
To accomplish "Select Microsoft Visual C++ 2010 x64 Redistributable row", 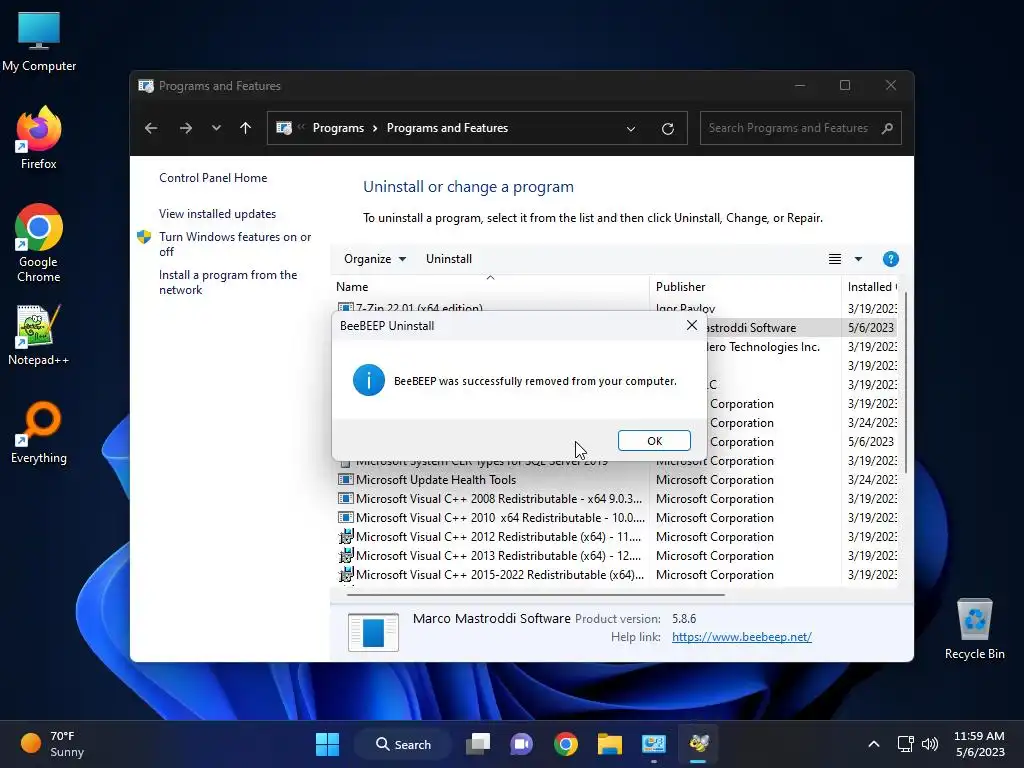I will [616, 517].
